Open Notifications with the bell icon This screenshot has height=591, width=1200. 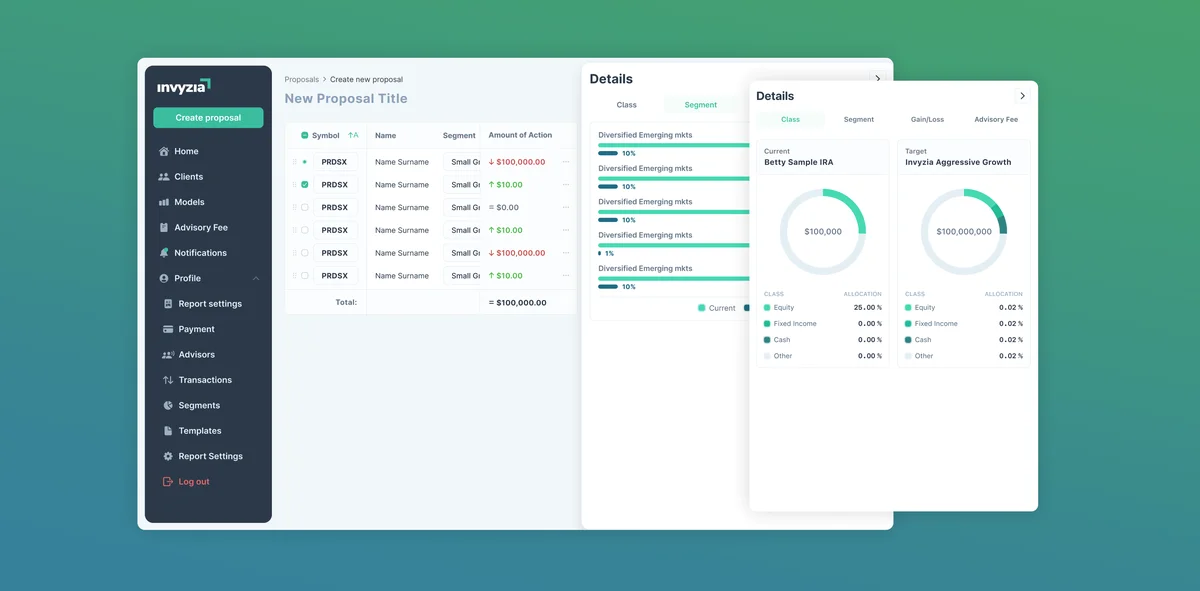[164, 253]
